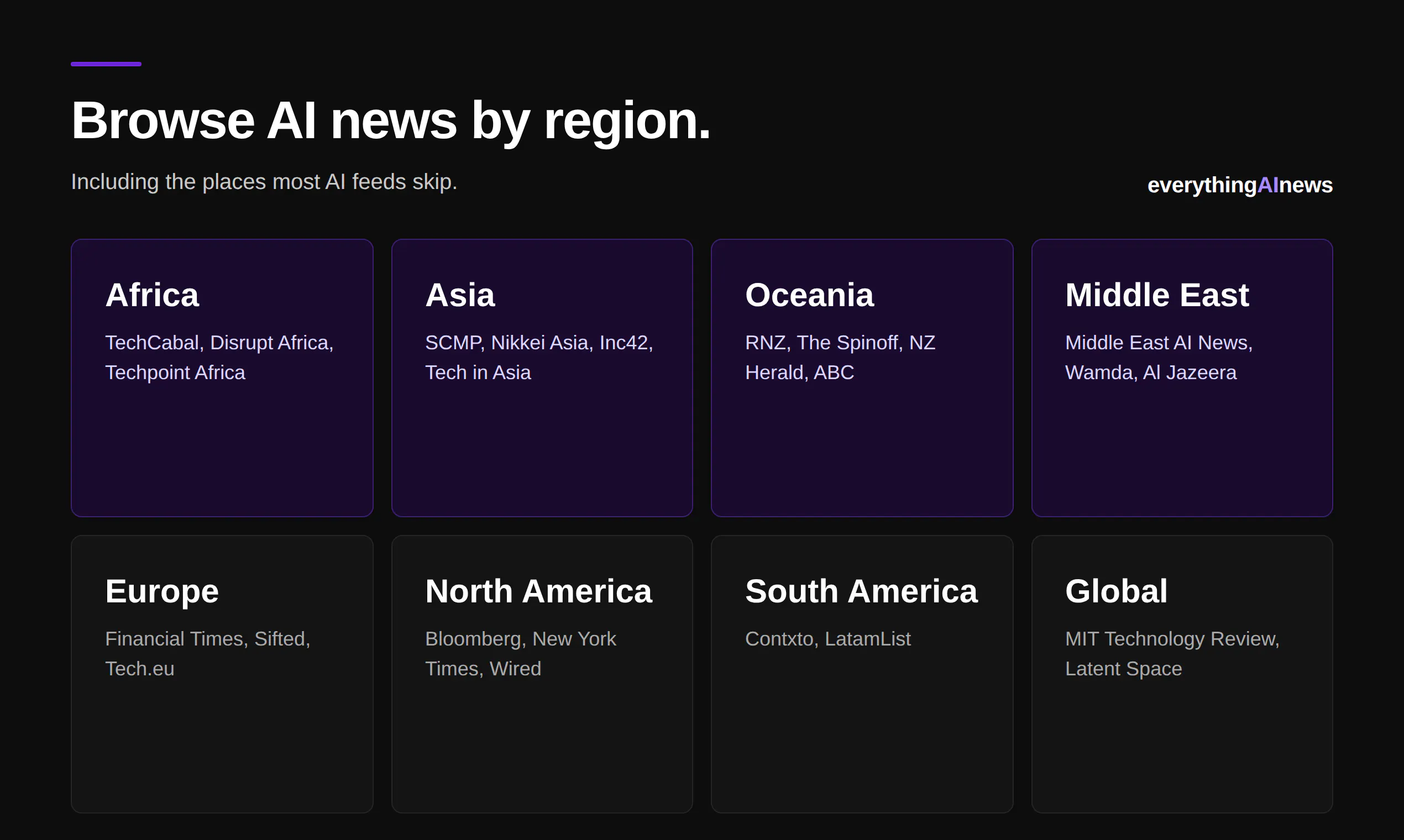The width and height of the screenshot is (1404, 840).
Task: Click the 'SCMP, Nikkei Asia, Inc42, Tech in Asia' text
Action: [539, 357]
